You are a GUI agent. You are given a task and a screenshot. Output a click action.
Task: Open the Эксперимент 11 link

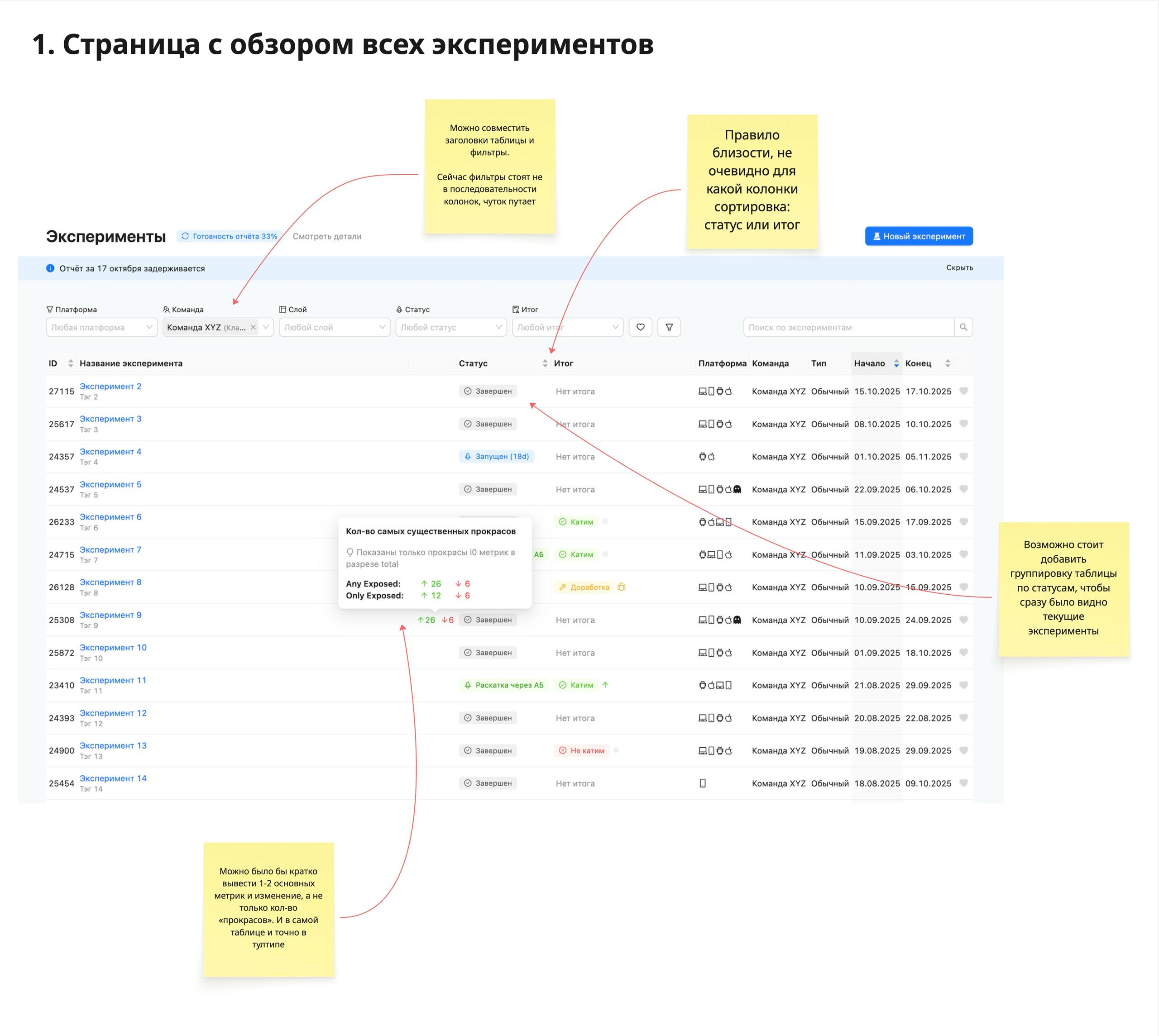click(113, 680)
